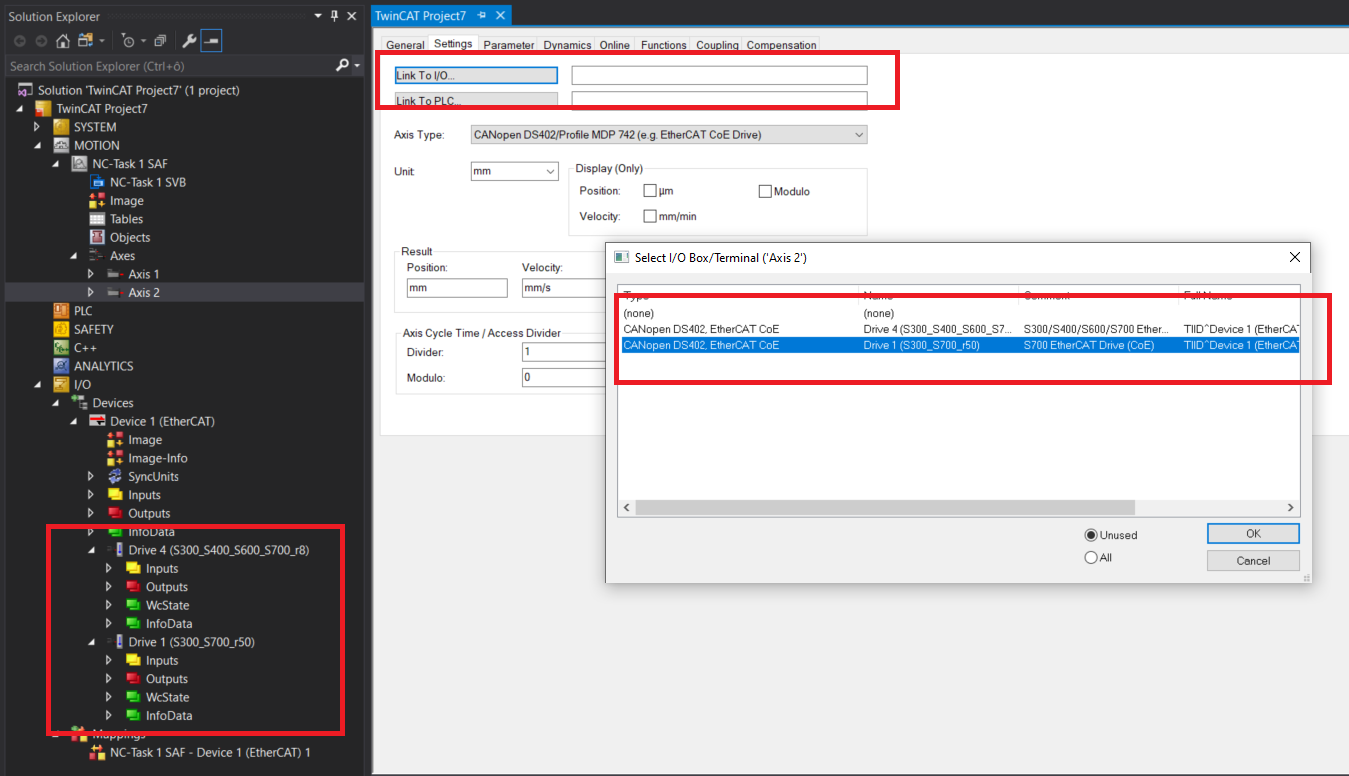
Task: Expand the SyncUnits node
Action: coord(91,477)
